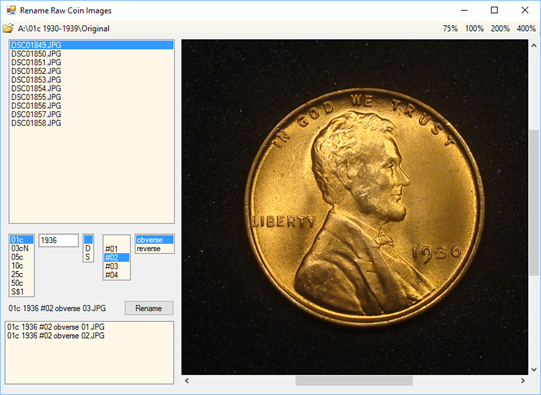This screenshot has width=541, height=395.
Task: Click the image scroll-down arrow
Action: pos(534,369)
